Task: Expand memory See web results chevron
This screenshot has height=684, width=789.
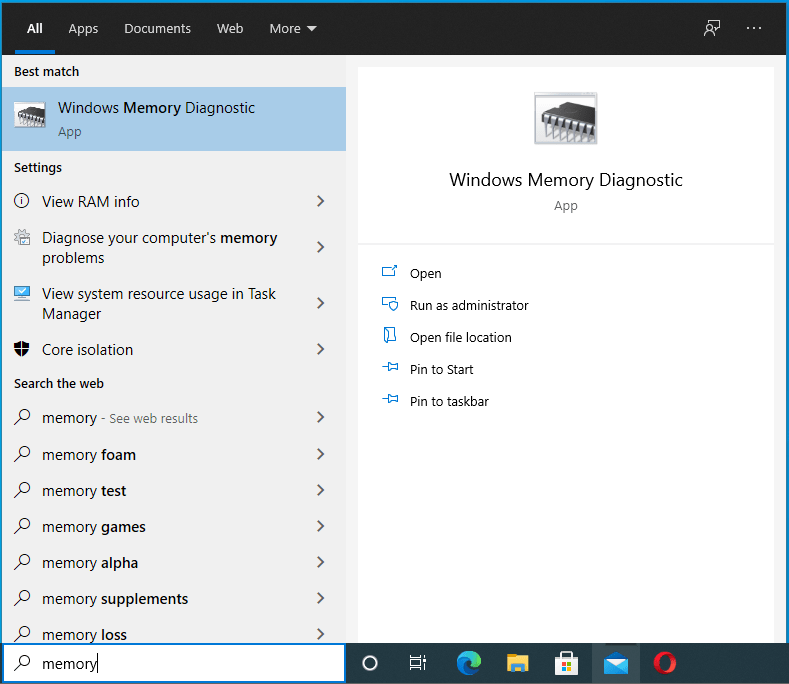Action: click(321, 417)
